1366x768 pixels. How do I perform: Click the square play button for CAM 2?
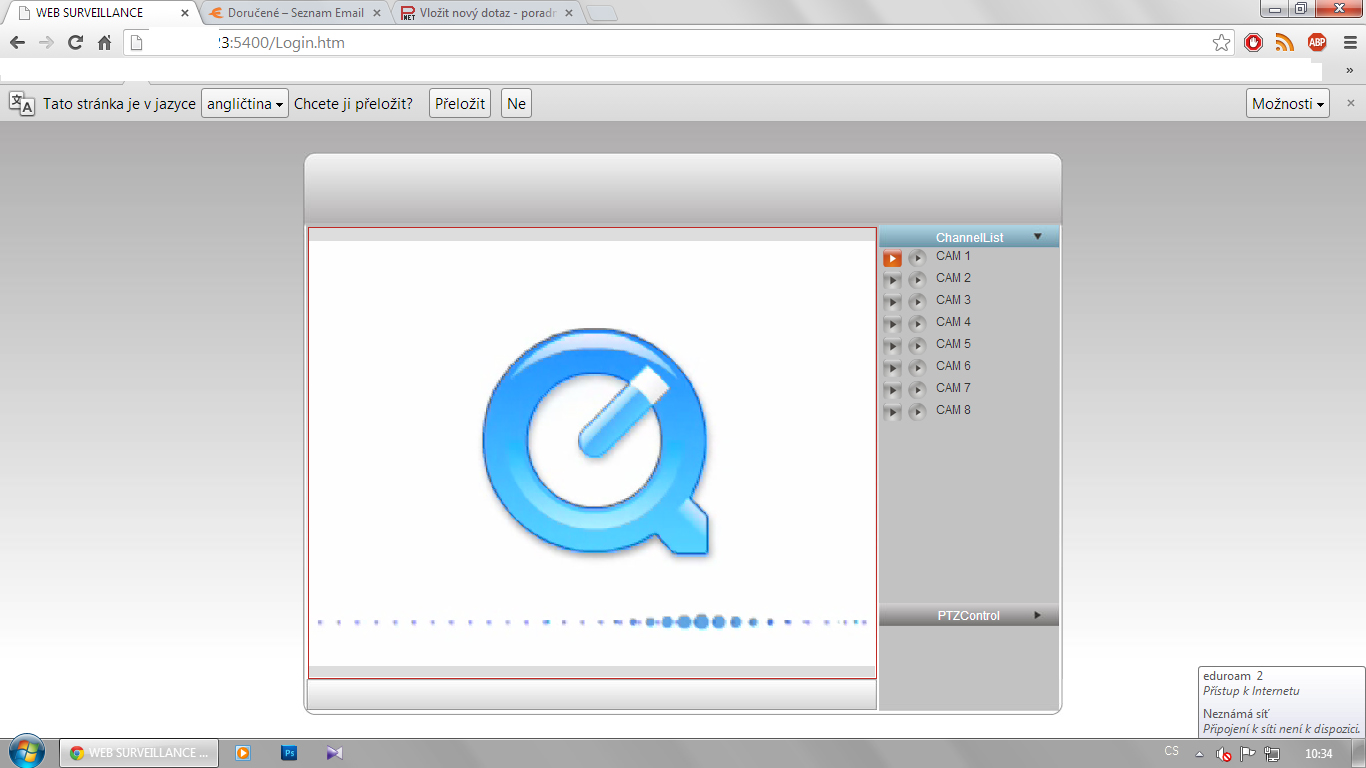point(892,280)
